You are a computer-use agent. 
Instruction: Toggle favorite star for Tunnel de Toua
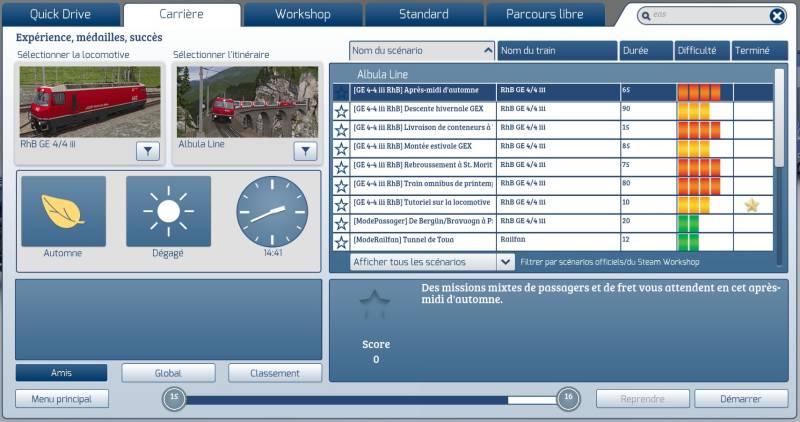coord(341,242)
